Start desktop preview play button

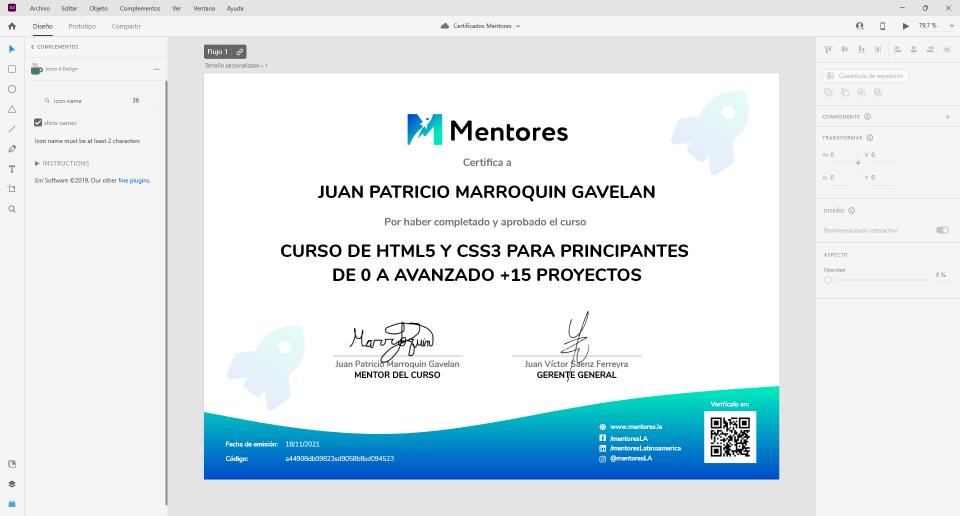pyautogui.click(x=906, y=26)
